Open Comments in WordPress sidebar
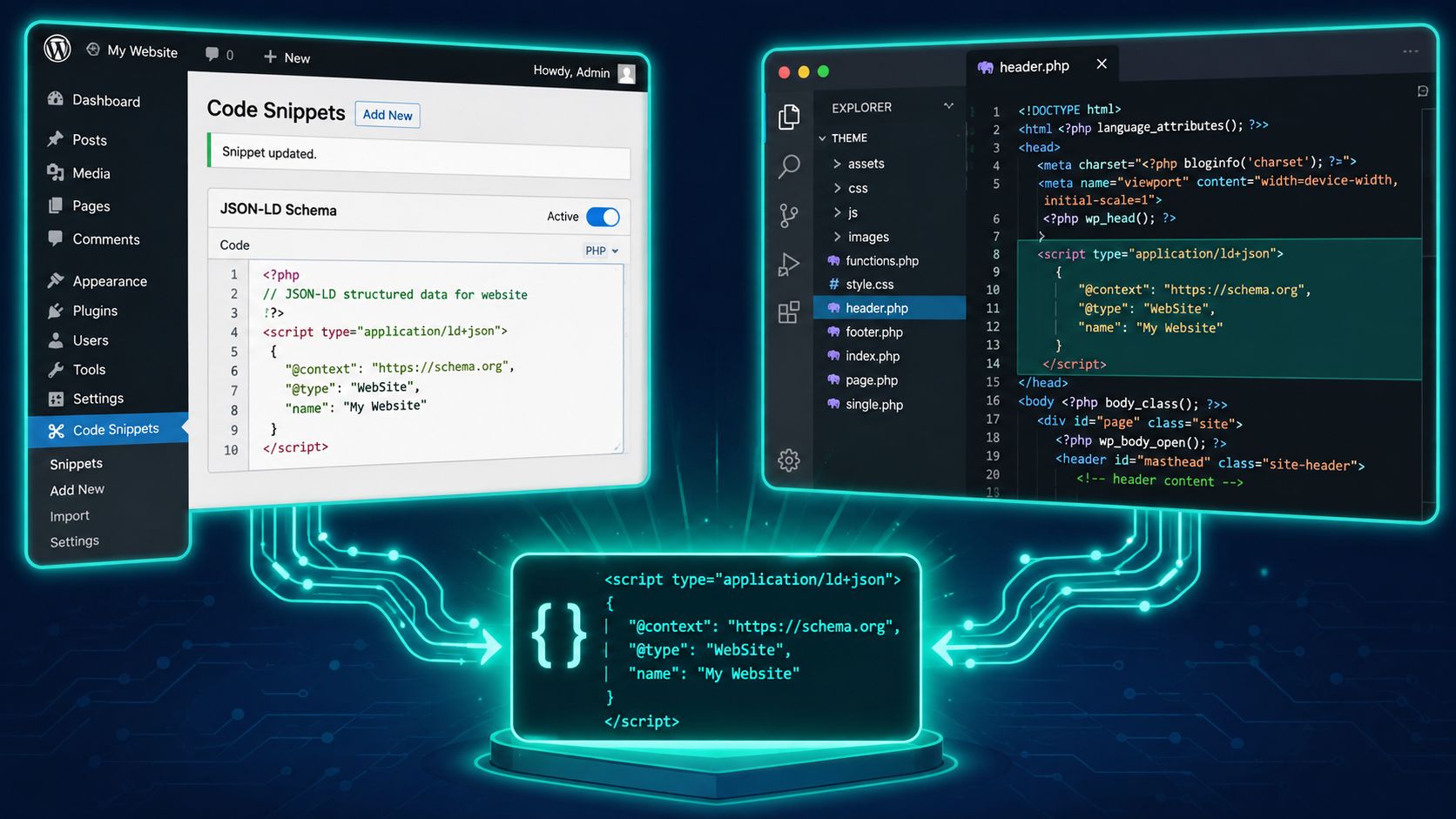The height and width of the screenshot is (819, 1456). click(94, 238)
